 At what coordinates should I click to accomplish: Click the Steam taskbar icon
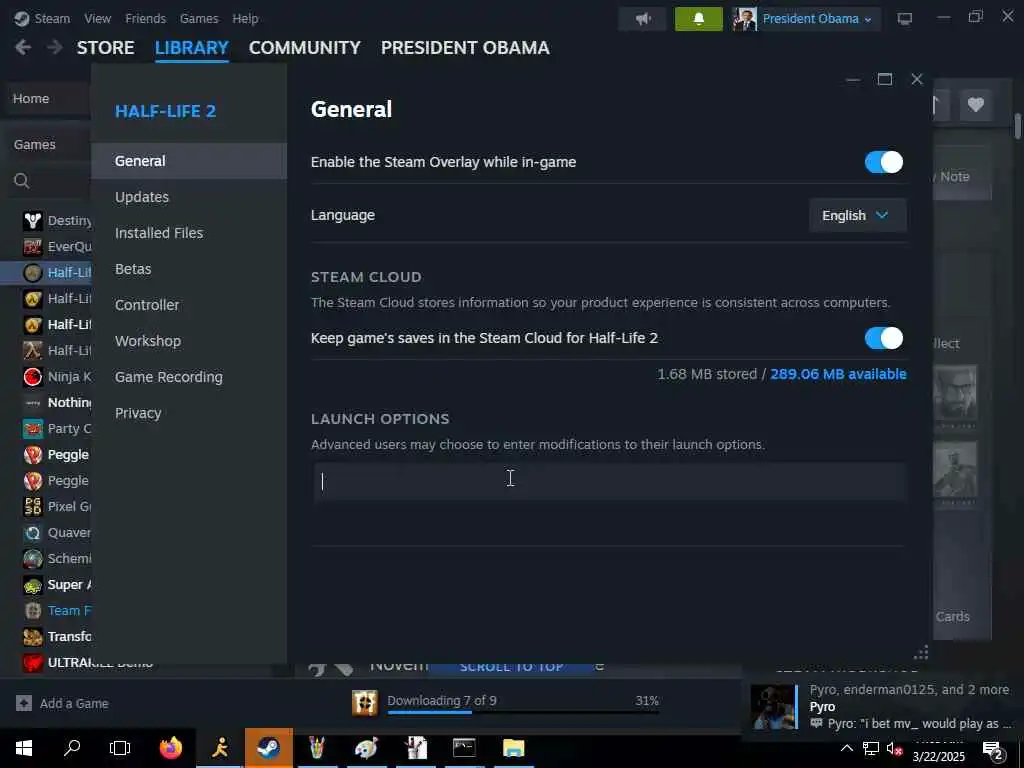coord(268,748)
